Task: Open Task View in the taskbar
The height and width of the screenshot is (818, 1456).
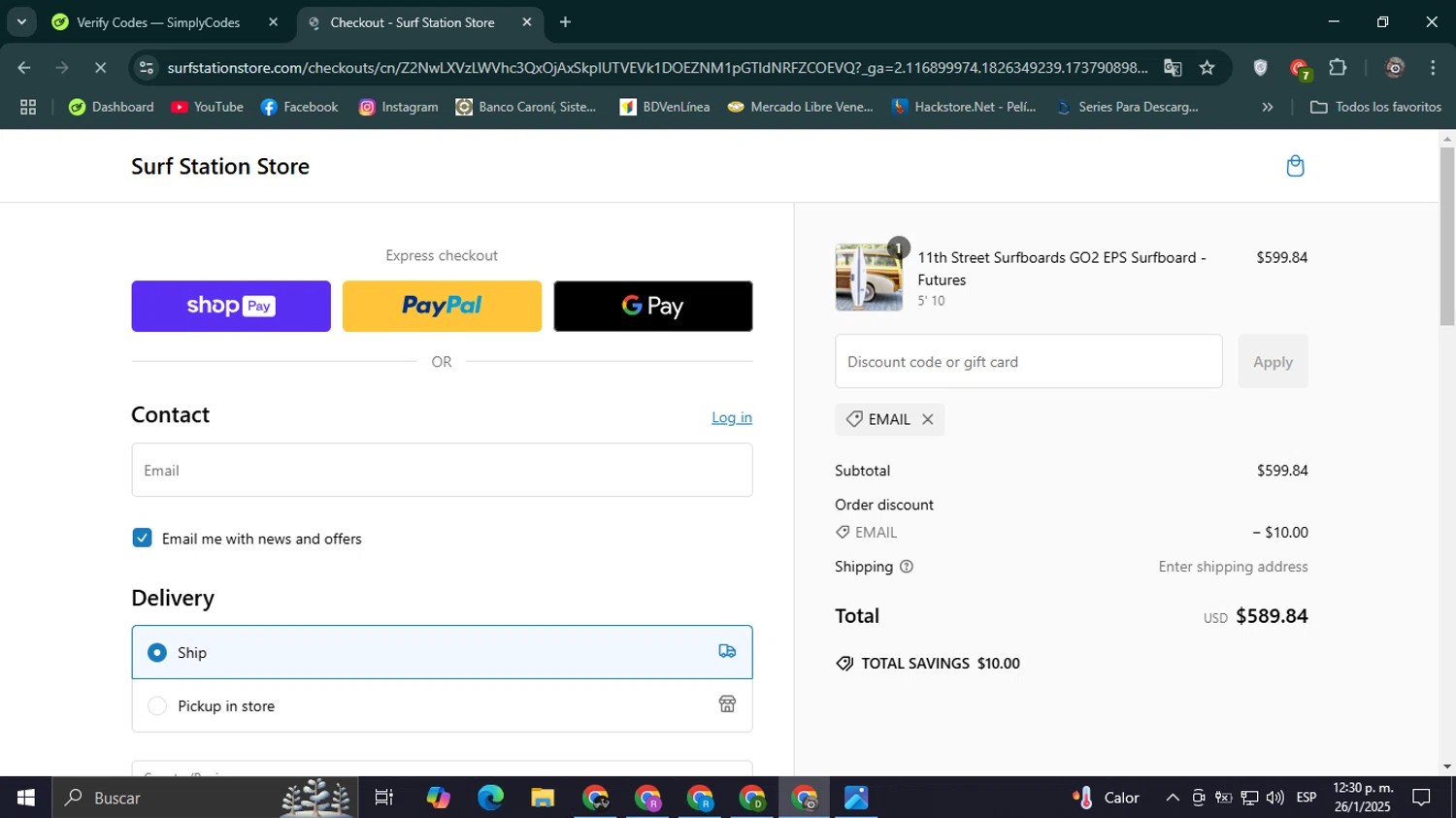Action: (x=384, y=798)
